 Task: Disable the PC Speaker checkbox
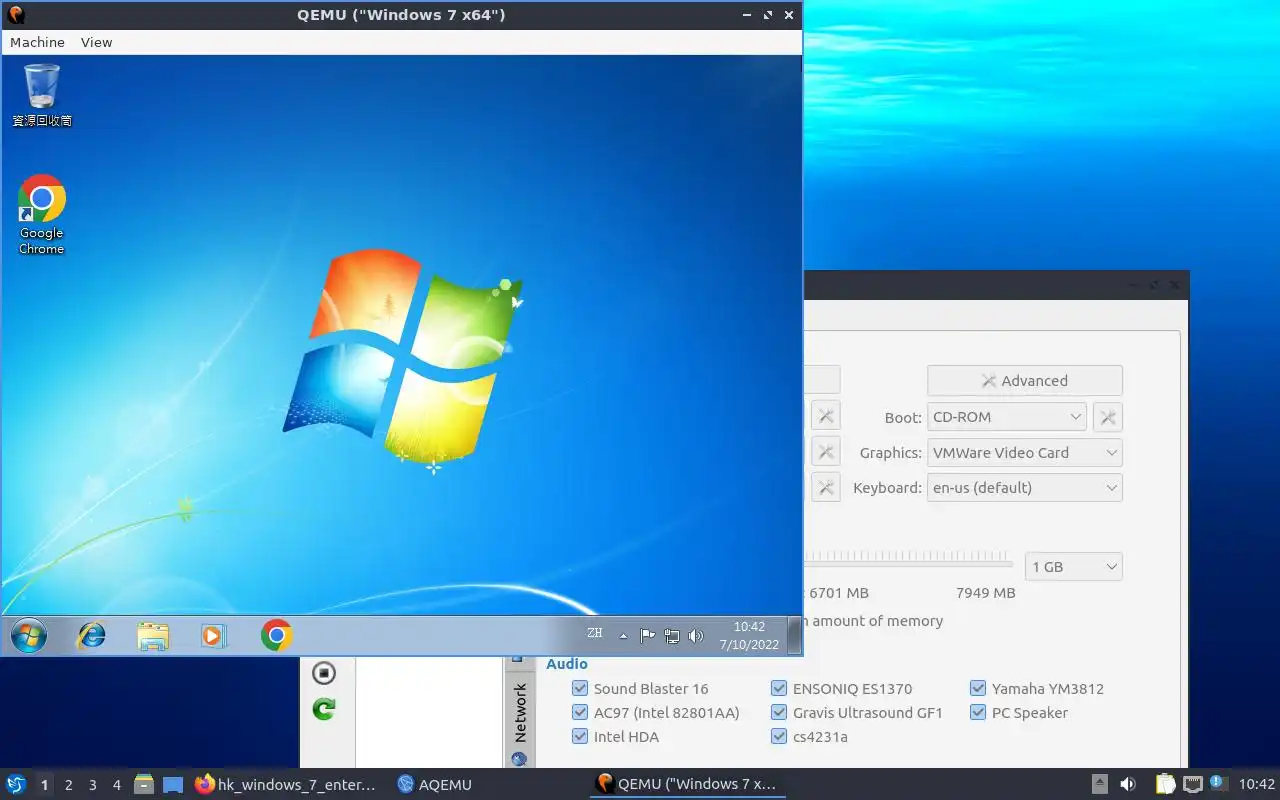(978, 712)
